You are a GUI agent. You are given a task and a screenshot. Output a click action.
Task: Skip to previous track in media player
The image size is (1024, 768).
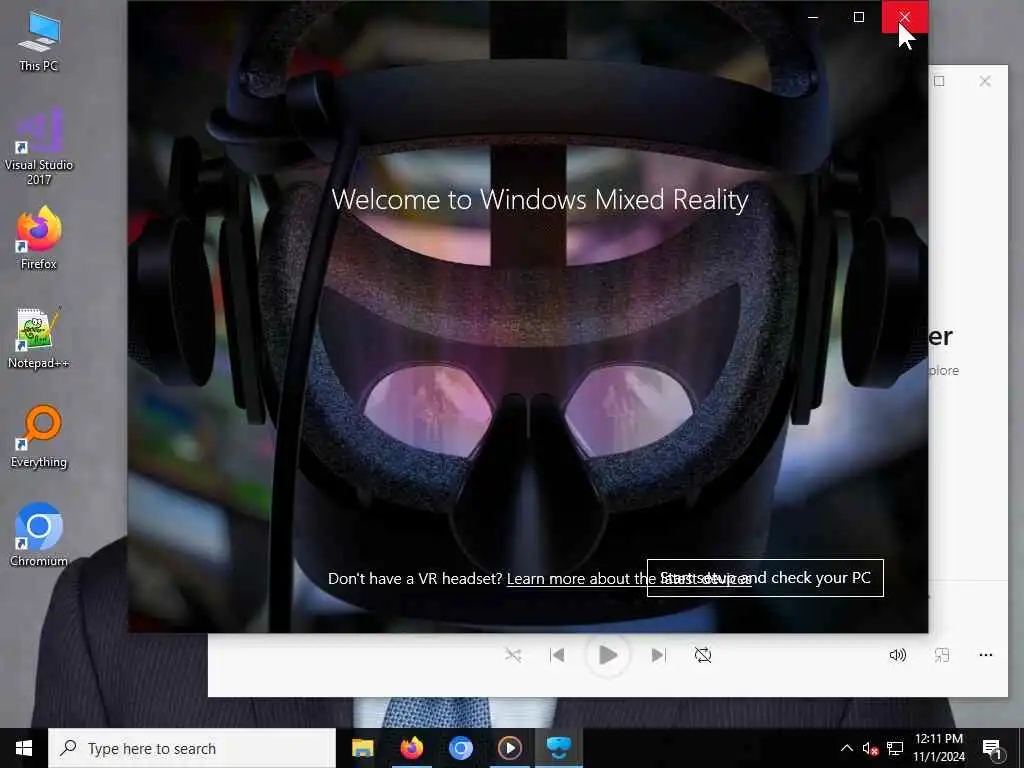tap(557, 655)
